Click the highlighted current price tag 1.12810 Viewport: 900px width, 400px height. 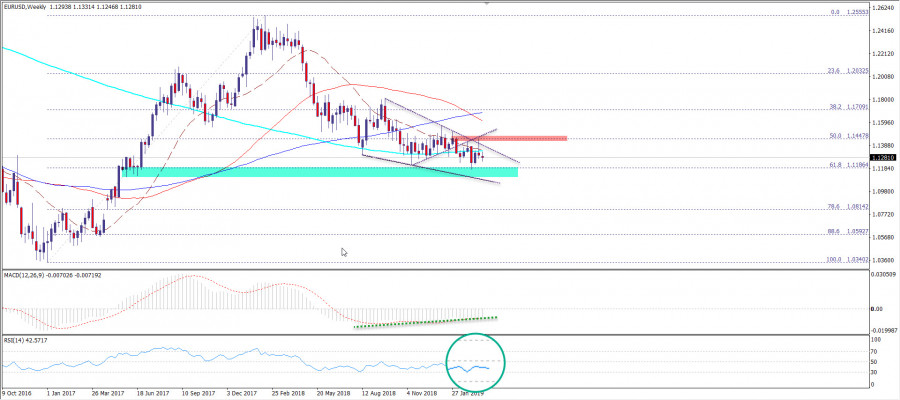pos(882,157)
